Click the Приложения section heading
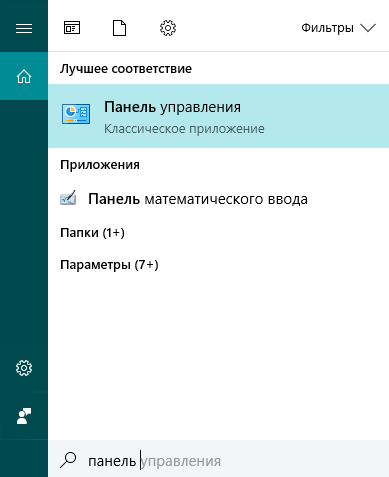Screen dimensions: 389x477 click(100, 165)
